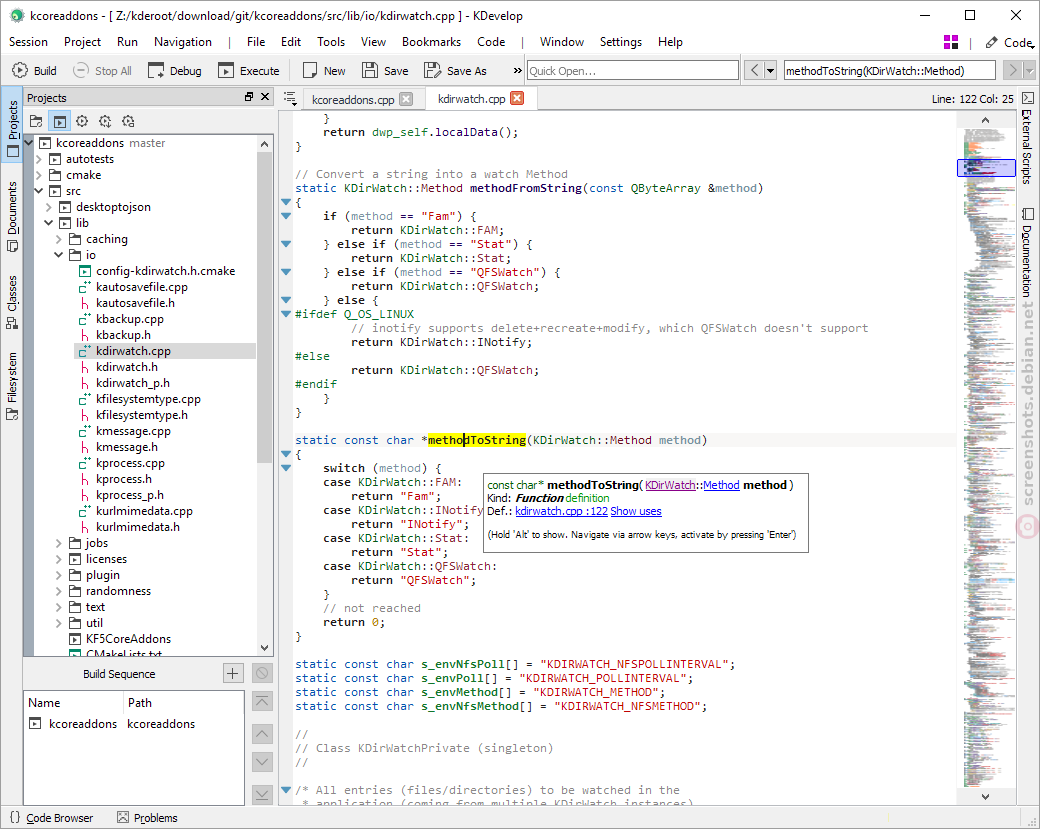Click the Show uses link in tooltip
Screen dimensions: 1040x829
pos(635,511)
